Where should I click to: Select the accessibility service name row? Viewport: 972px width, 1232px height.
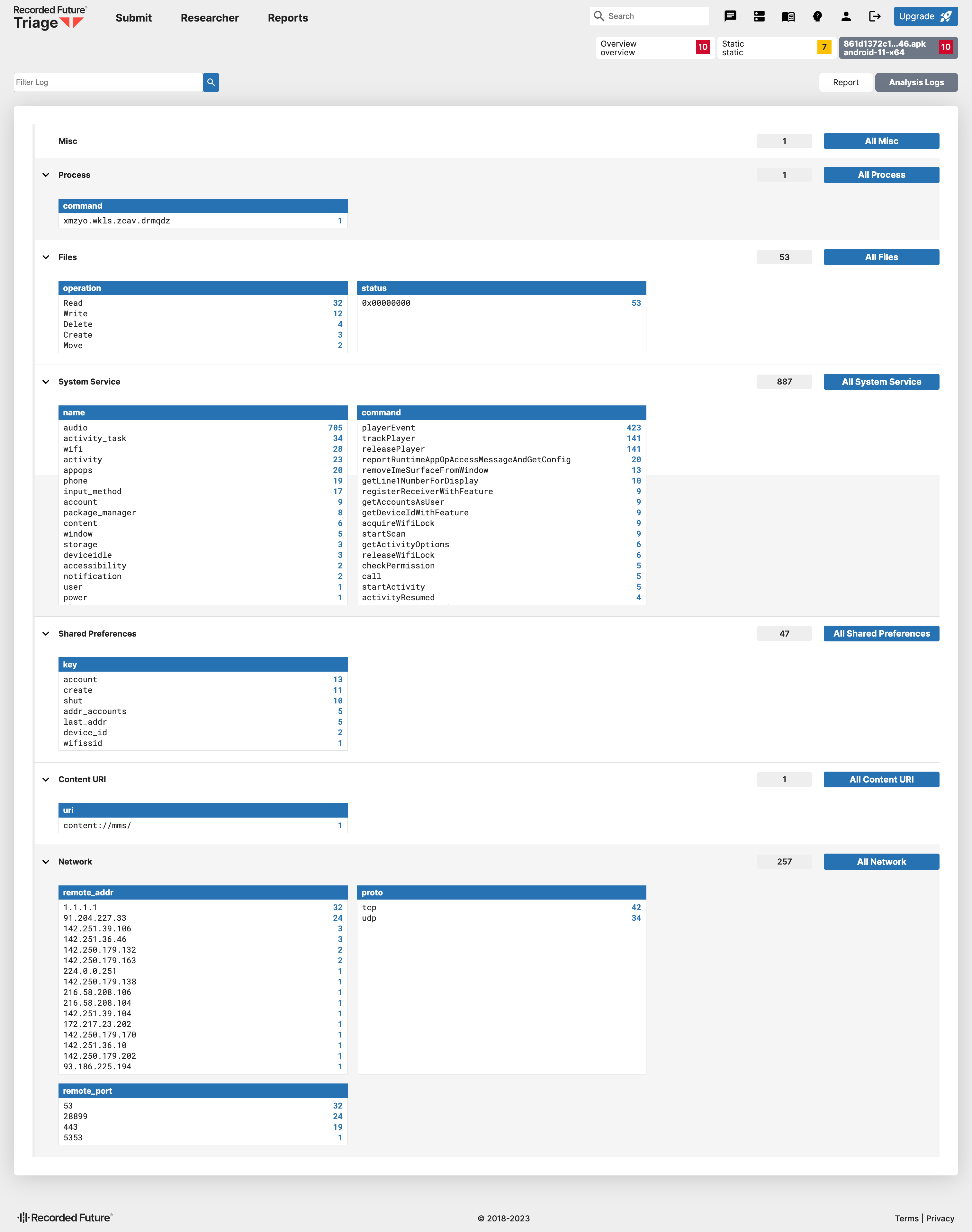[203, 566]
